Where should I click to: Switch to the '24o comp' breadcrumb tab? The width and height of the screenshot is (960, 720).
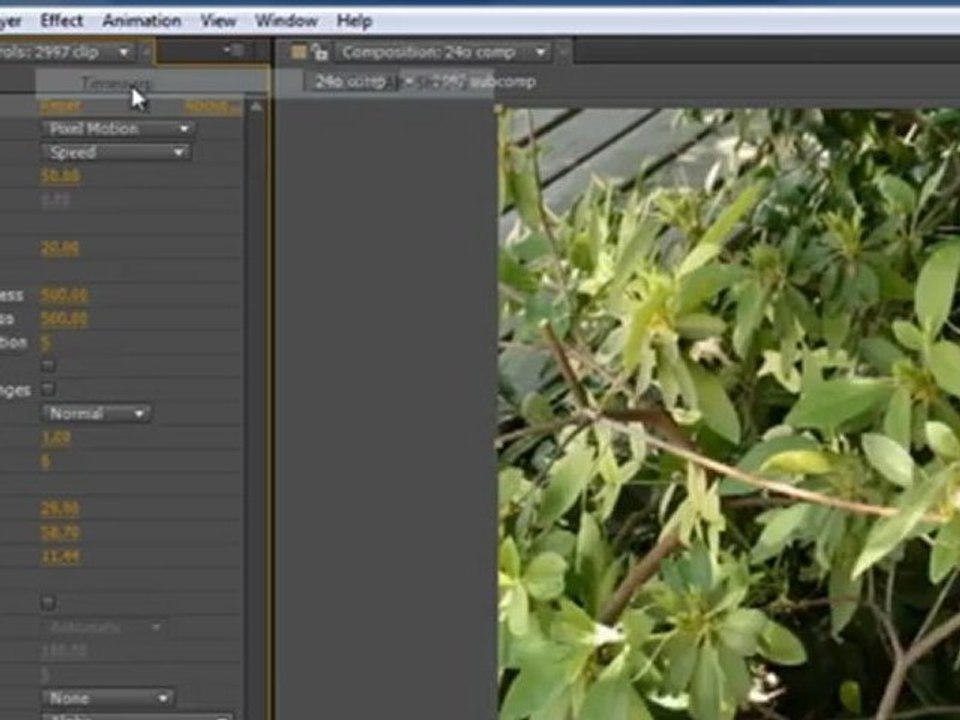click(x=350, y=81)
